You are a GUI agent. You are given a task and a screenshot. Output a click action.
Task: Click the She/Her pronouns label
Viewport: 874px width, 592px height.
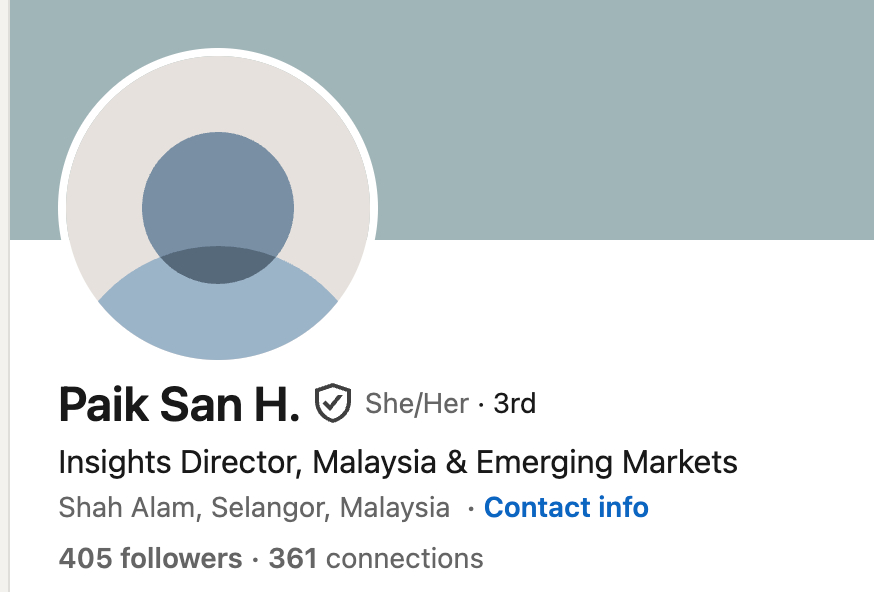(417, 404)
